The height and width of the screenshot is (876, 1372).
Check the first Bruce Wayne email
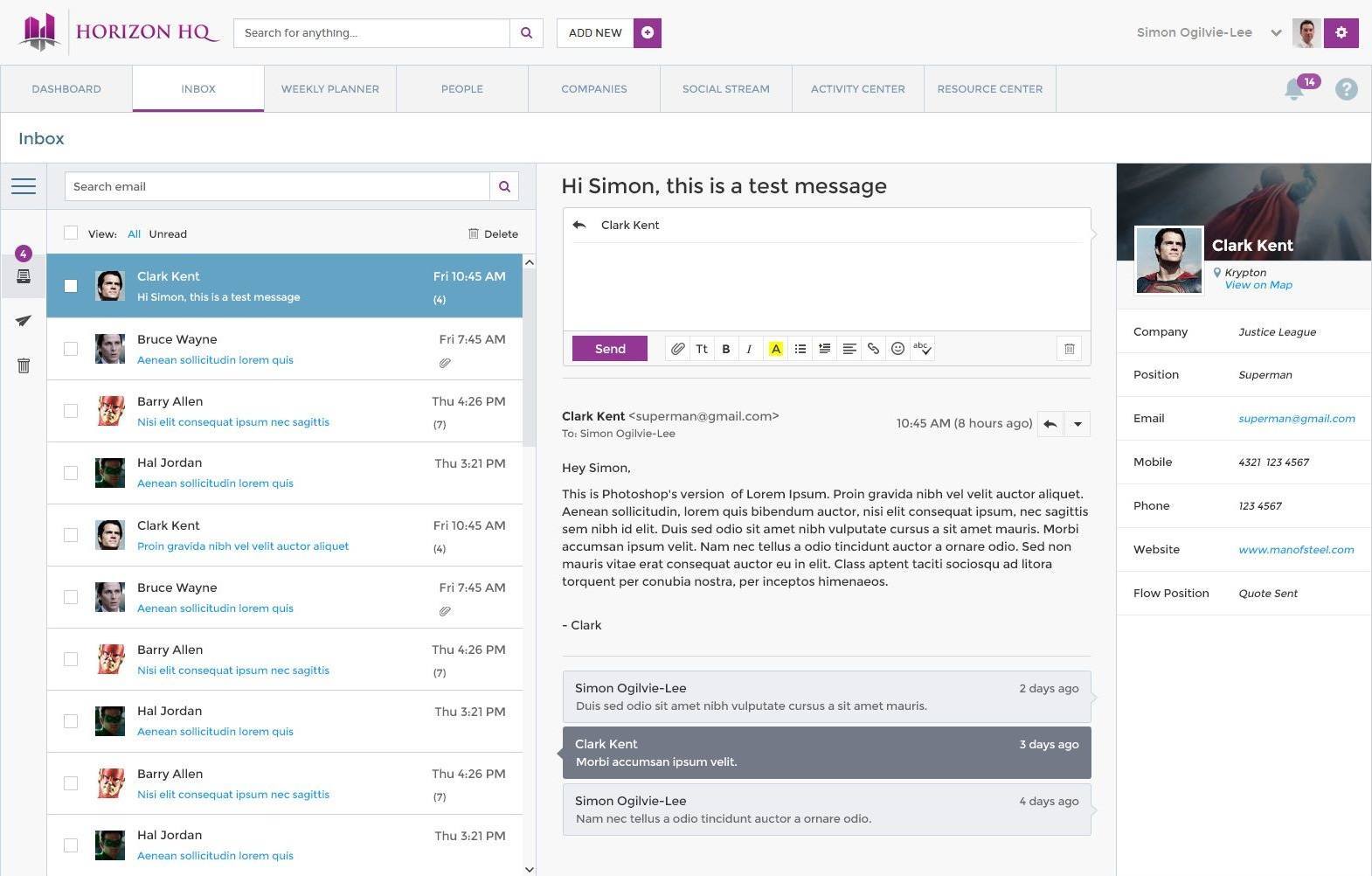coord(71,349)
